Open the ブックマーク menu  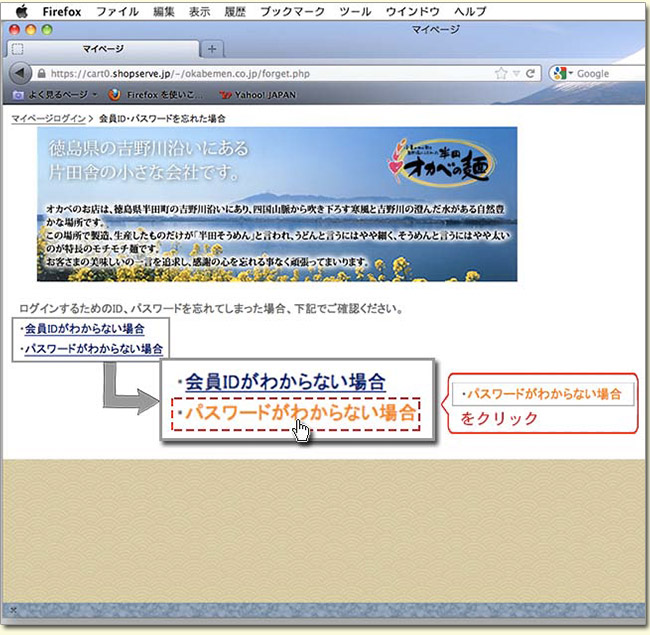coord(293,11)
